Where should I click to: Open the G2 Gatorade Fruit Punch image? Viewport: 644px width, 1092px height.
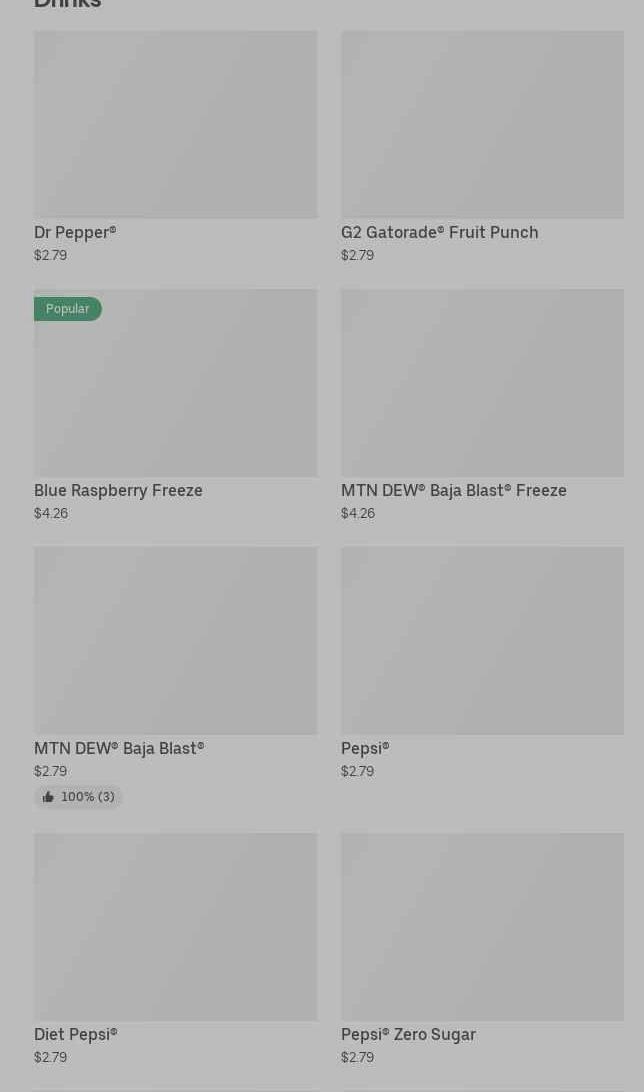pos(482,125)
